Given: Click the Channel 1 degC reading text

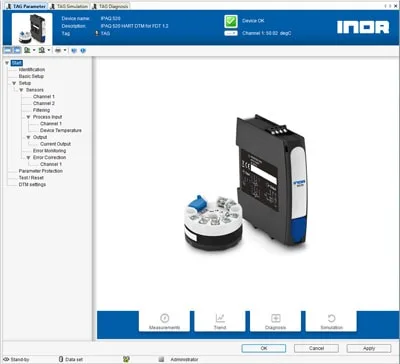Looking at the screenshot, I should tap(267, 33).
